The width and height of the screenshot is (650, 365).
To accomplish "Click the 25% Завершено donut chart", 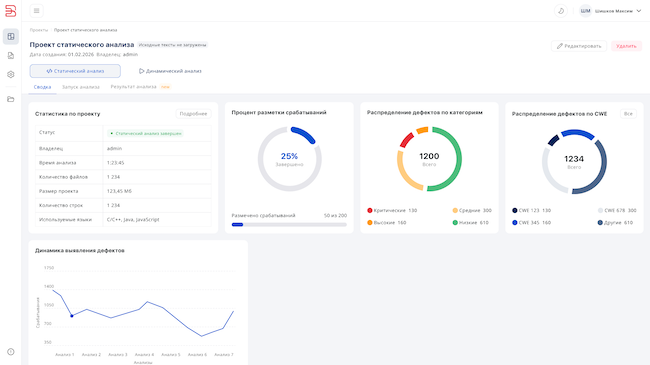I will 289,159.
